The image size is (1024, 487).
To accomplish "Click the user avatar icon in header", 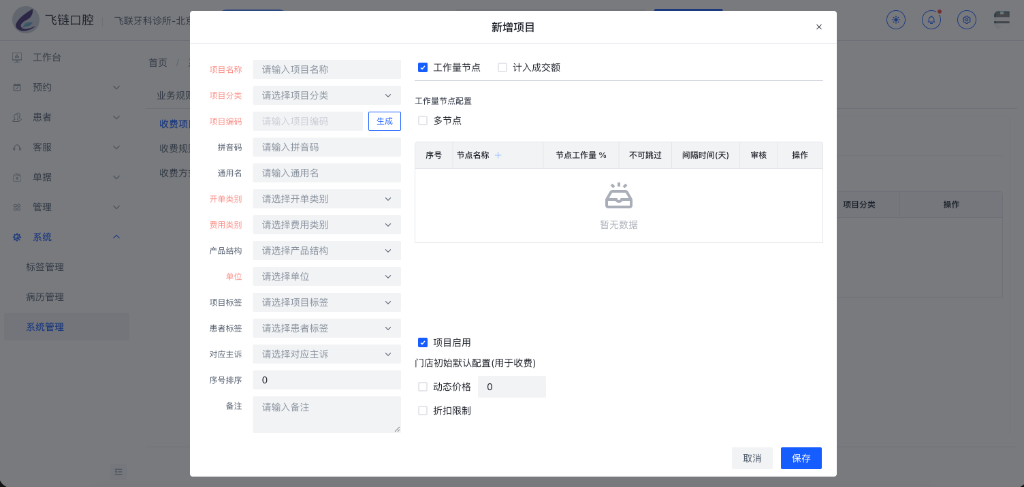I will tap(1002, 18).
